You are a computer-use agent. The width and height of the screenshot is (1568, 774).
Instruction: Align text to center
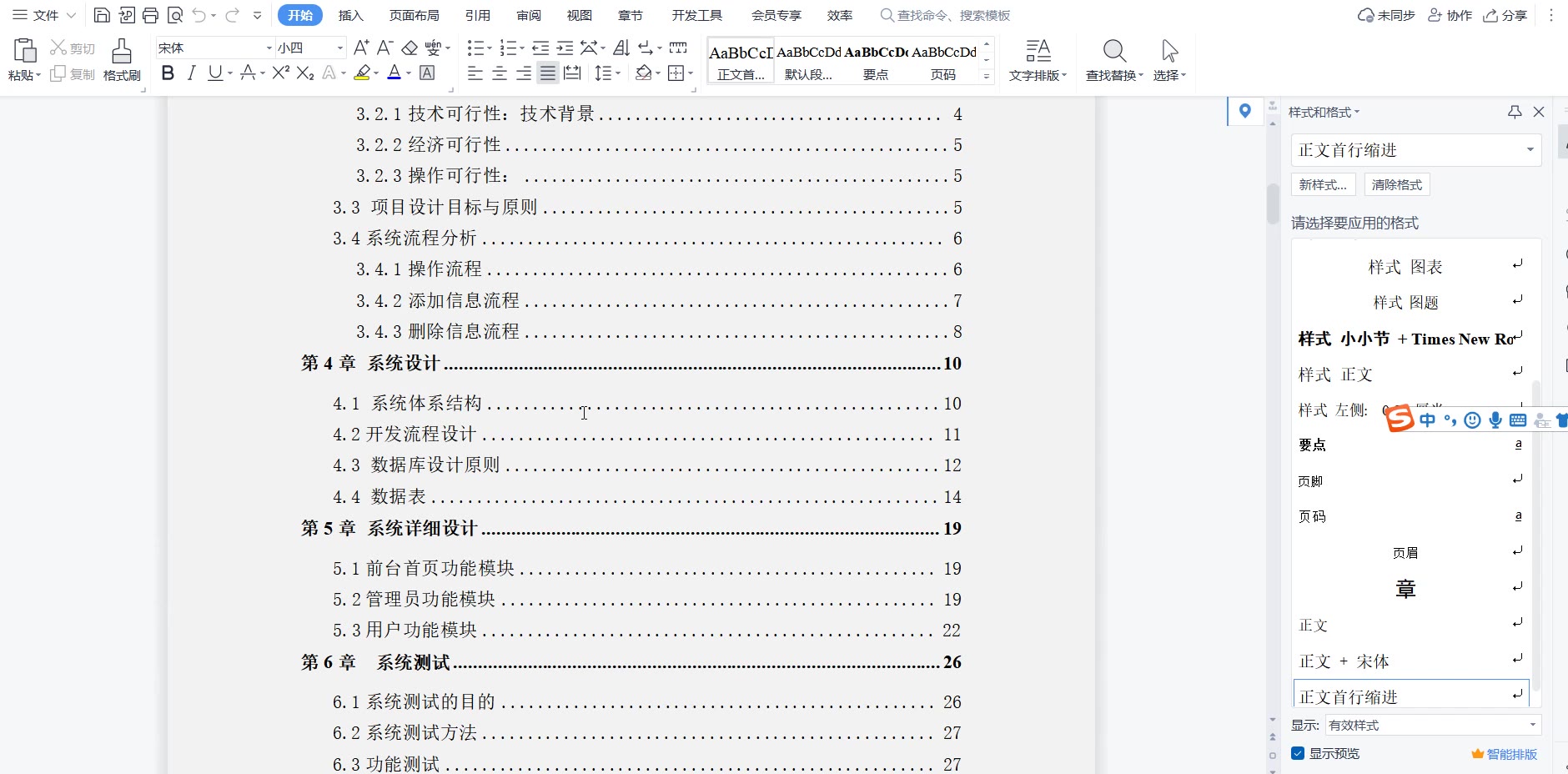tap(500, 73)
